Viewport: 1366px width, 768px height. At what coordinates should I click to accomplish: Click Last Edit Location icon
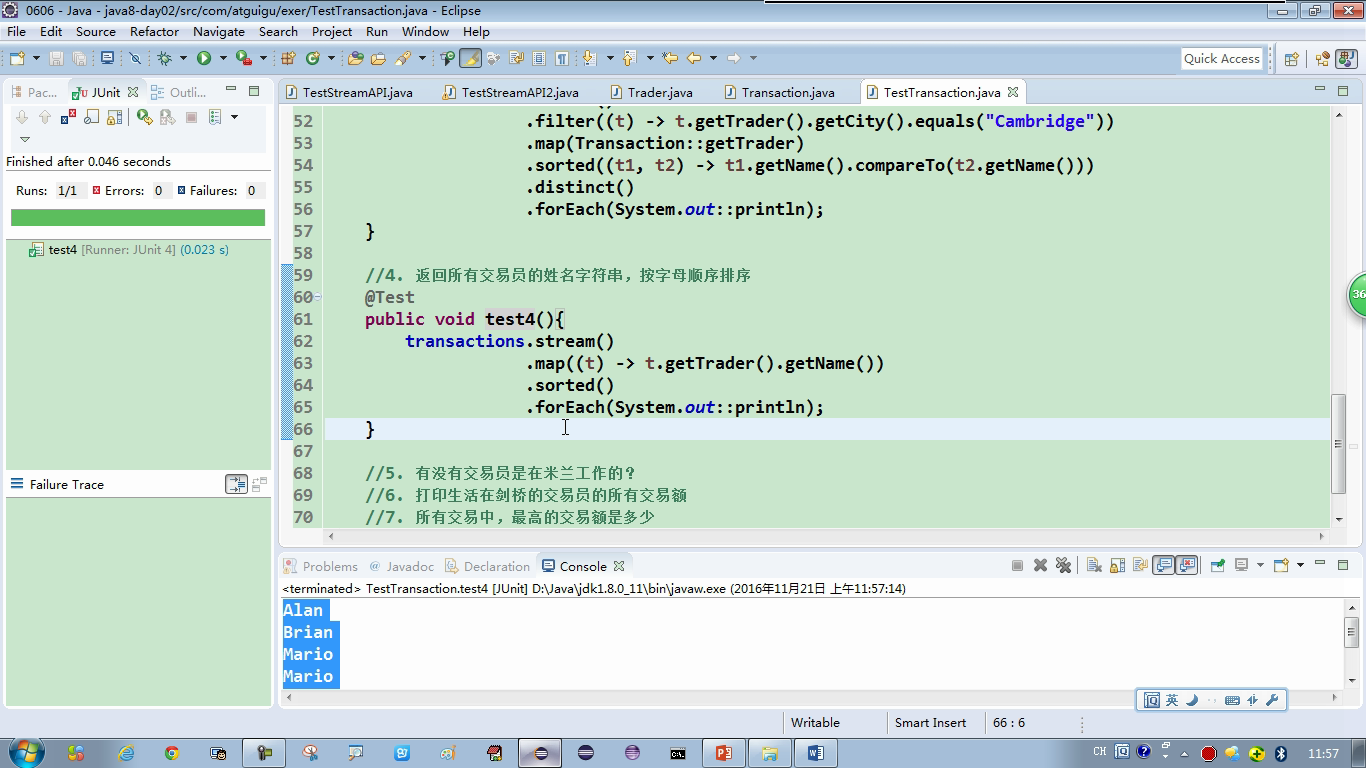pos(669,58)
